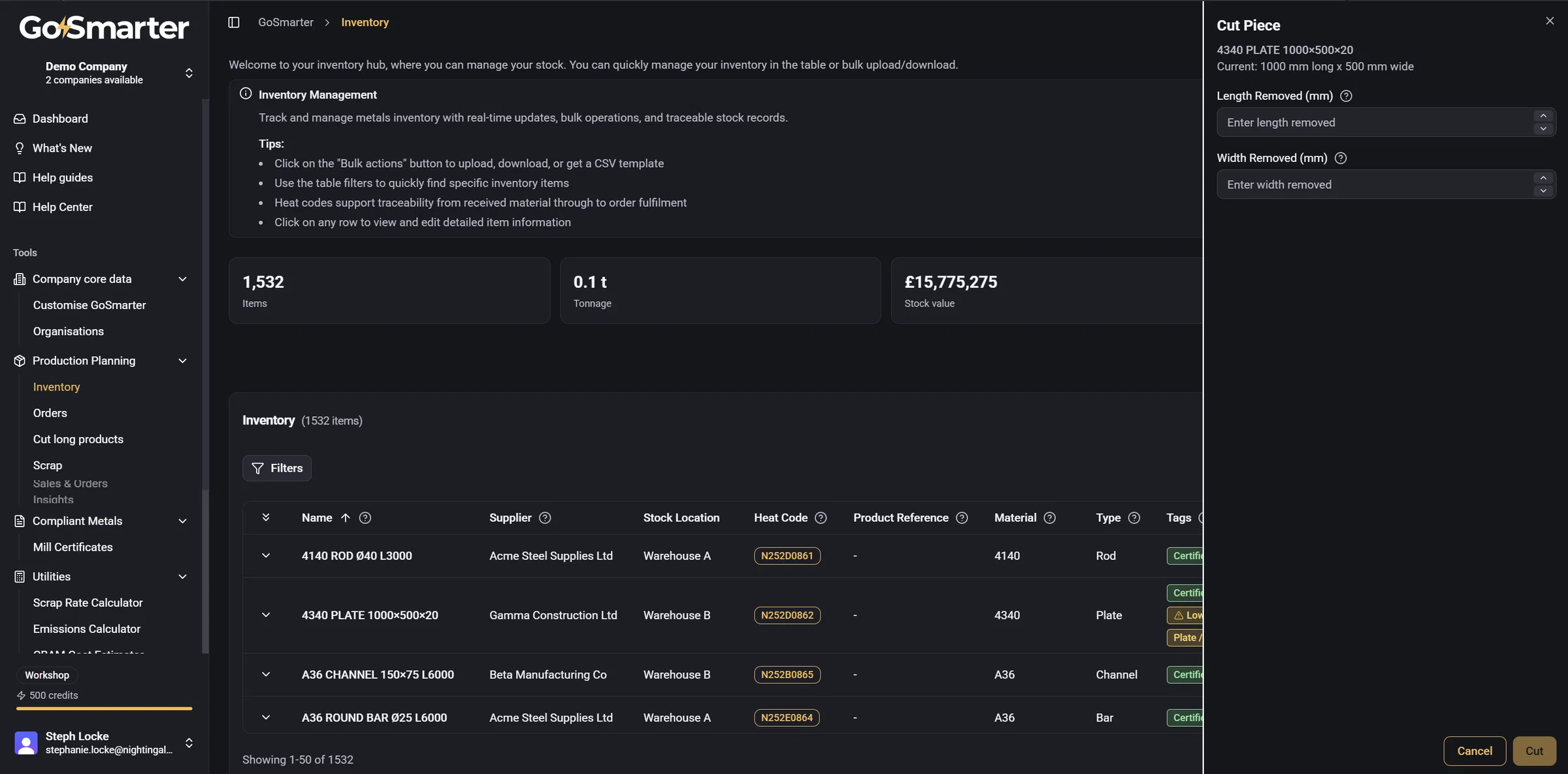
Task: Expand the A36 ROUND BAR Ø25 L6000 row
Action: click(266, 718)
